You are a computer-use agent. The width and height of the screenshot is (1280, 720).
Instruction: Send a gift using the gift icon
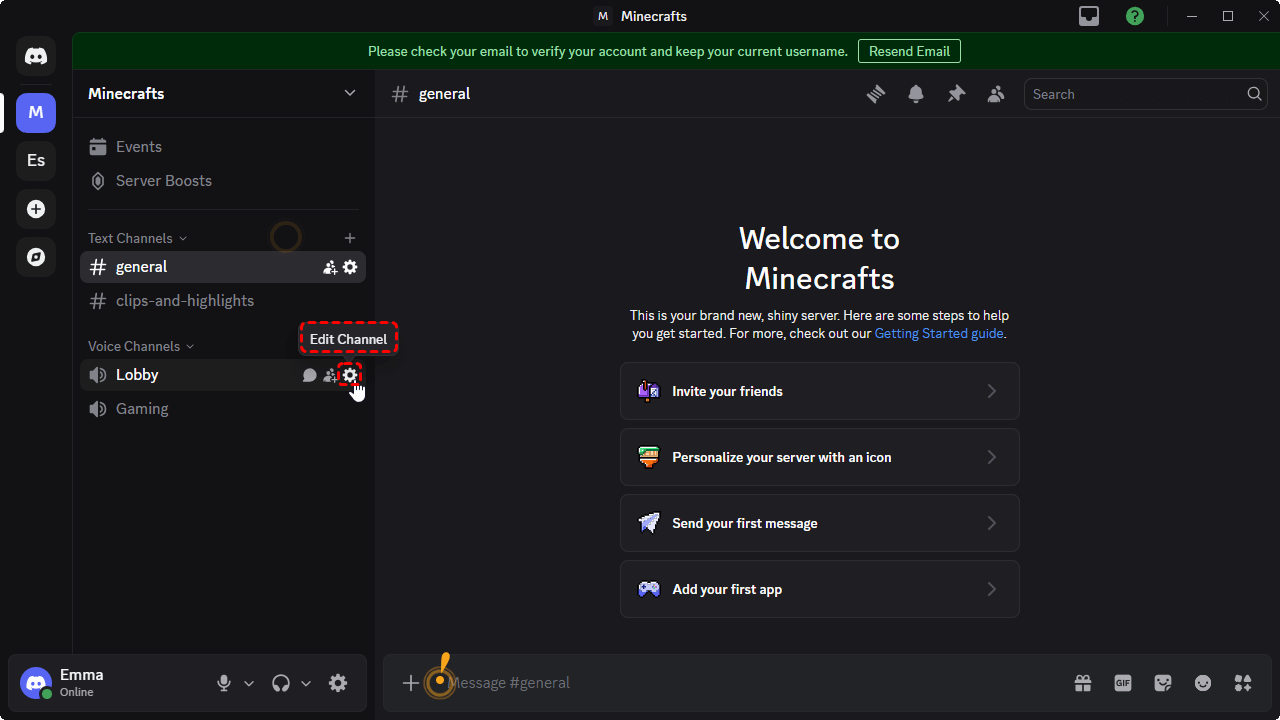1083,683
